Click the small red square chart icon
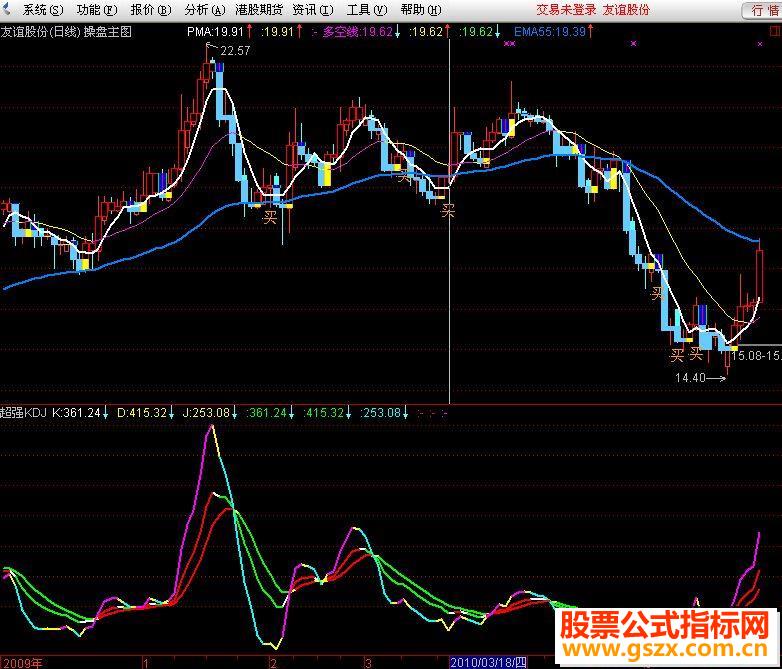782x669 pixels. click(x=775, y=31)
